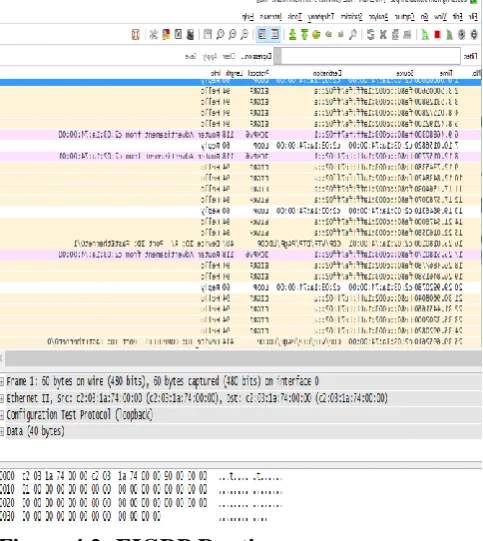Open the filter history dropdown arrow
Screen dimensions: 483x541
(277, 56)
